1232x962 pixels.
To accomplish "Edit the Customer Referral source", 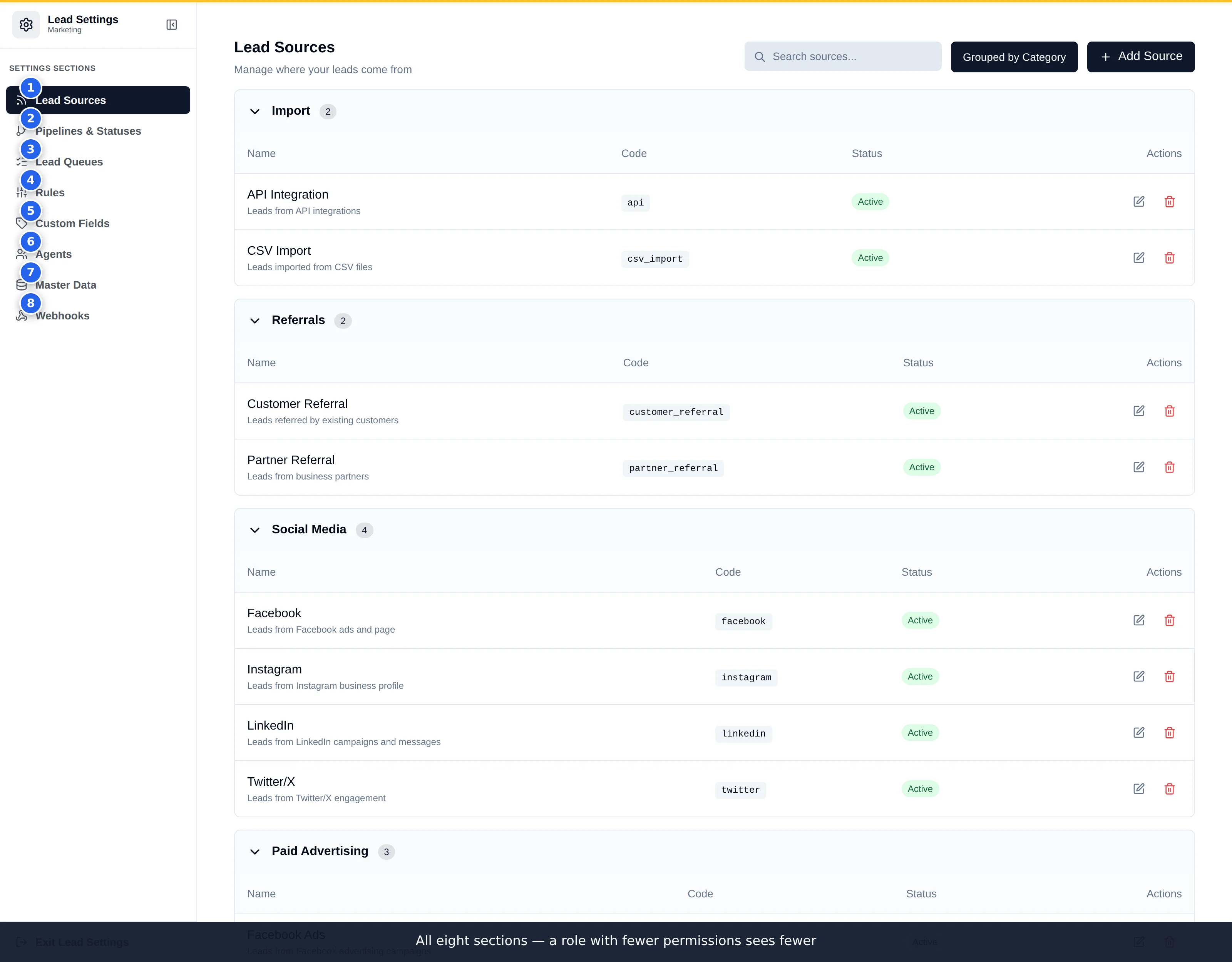I will [1139, 411].
